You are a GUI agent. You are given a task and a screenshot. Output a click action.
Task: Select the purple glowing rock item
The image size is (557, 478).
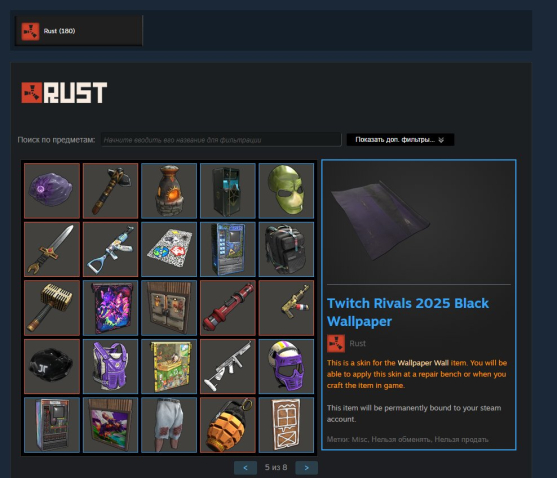52,191
